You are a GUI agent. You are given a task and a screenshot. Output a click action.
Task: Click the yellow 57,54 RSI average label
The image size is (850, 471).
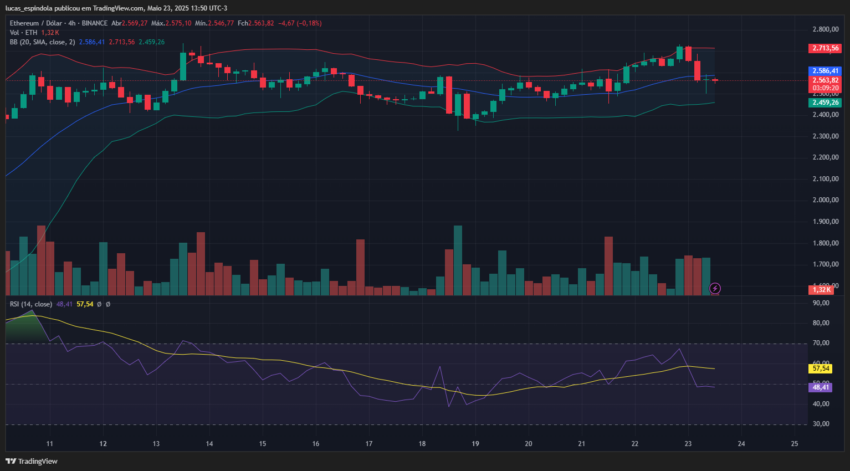click(x=821, y=369)
